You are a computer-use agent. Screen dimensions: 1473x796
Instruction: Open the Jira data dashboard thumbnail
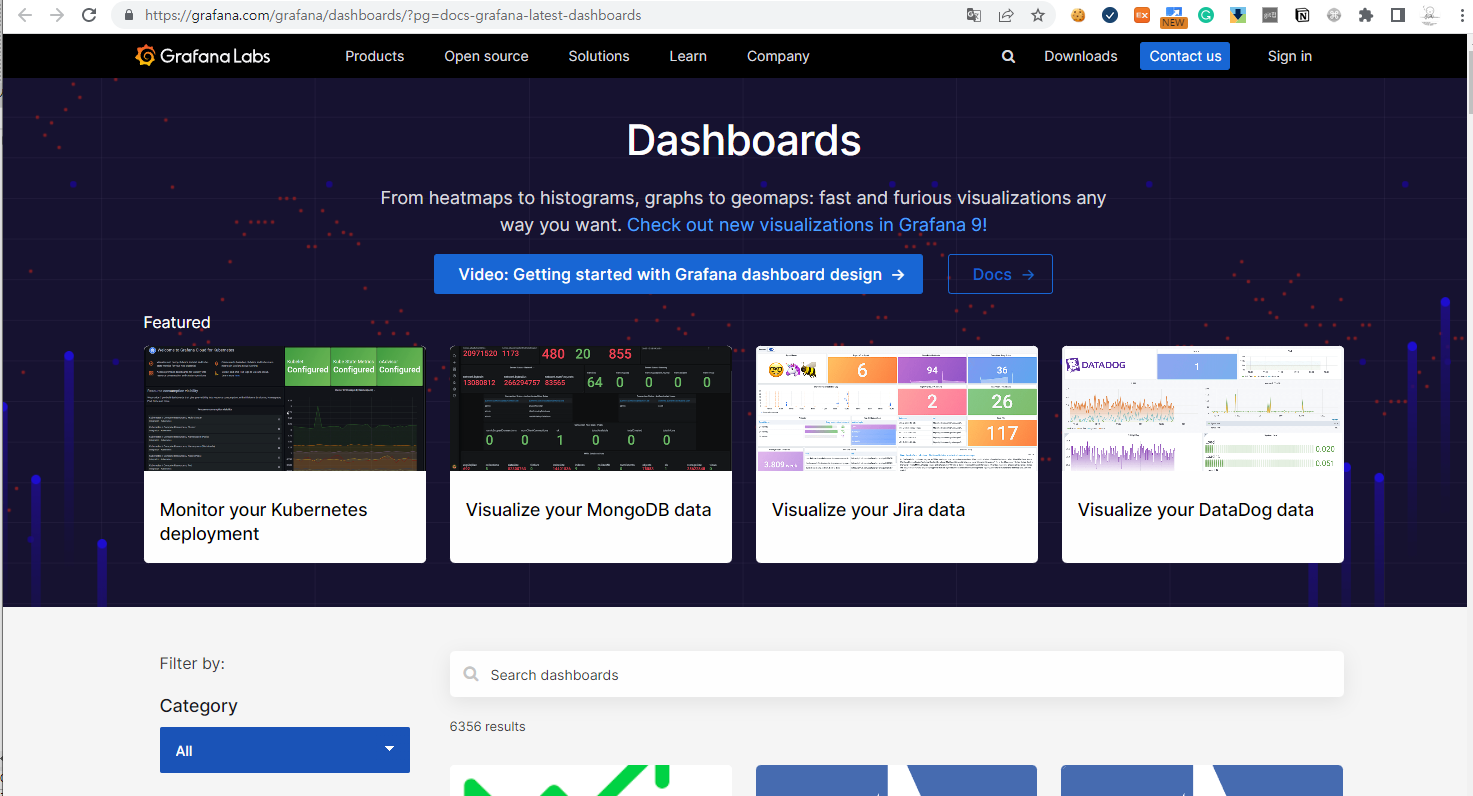point(897,408)
